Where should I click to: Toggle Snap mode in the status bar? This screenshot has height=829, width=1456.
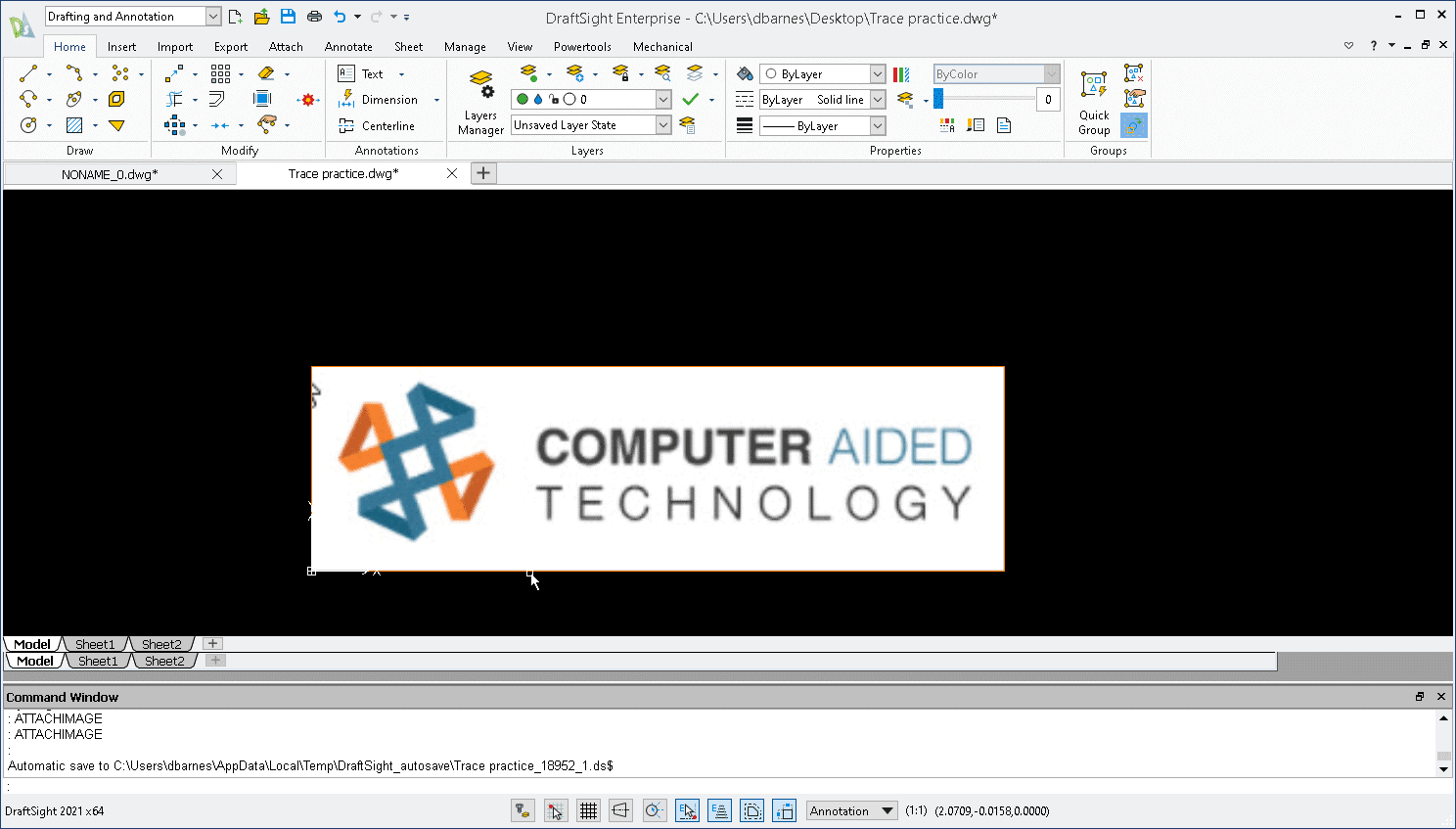click(556, 810)
